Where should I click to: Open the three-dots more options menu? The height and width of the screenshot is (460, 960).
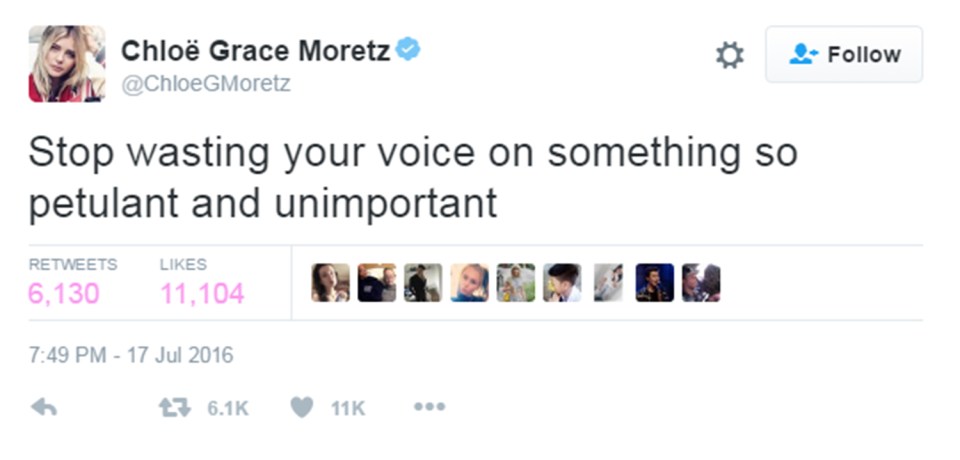pos(429,407)
